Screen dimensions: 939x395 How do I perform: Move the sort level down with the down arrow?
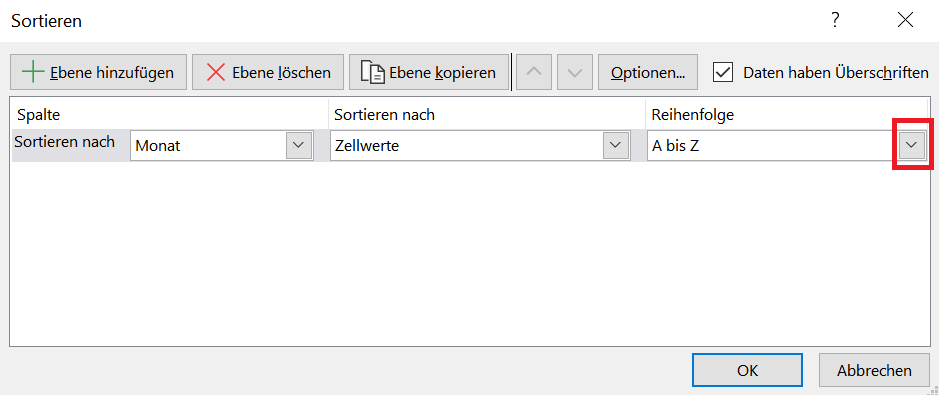coord(575,72)
